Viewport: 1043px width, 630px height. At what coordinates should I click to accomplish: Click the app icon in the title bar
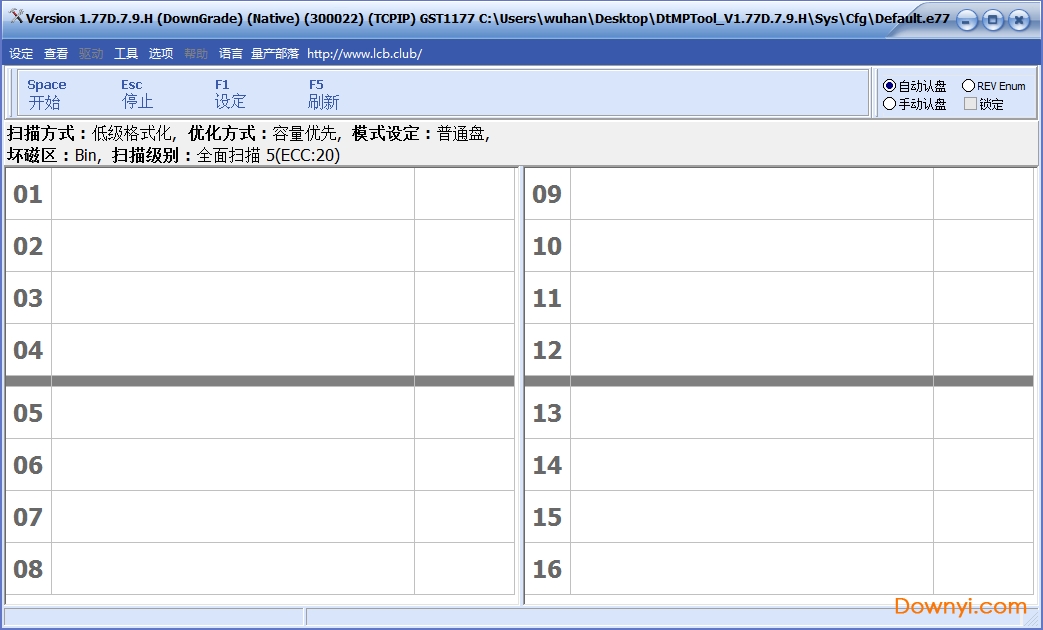(x=15, y=18)
